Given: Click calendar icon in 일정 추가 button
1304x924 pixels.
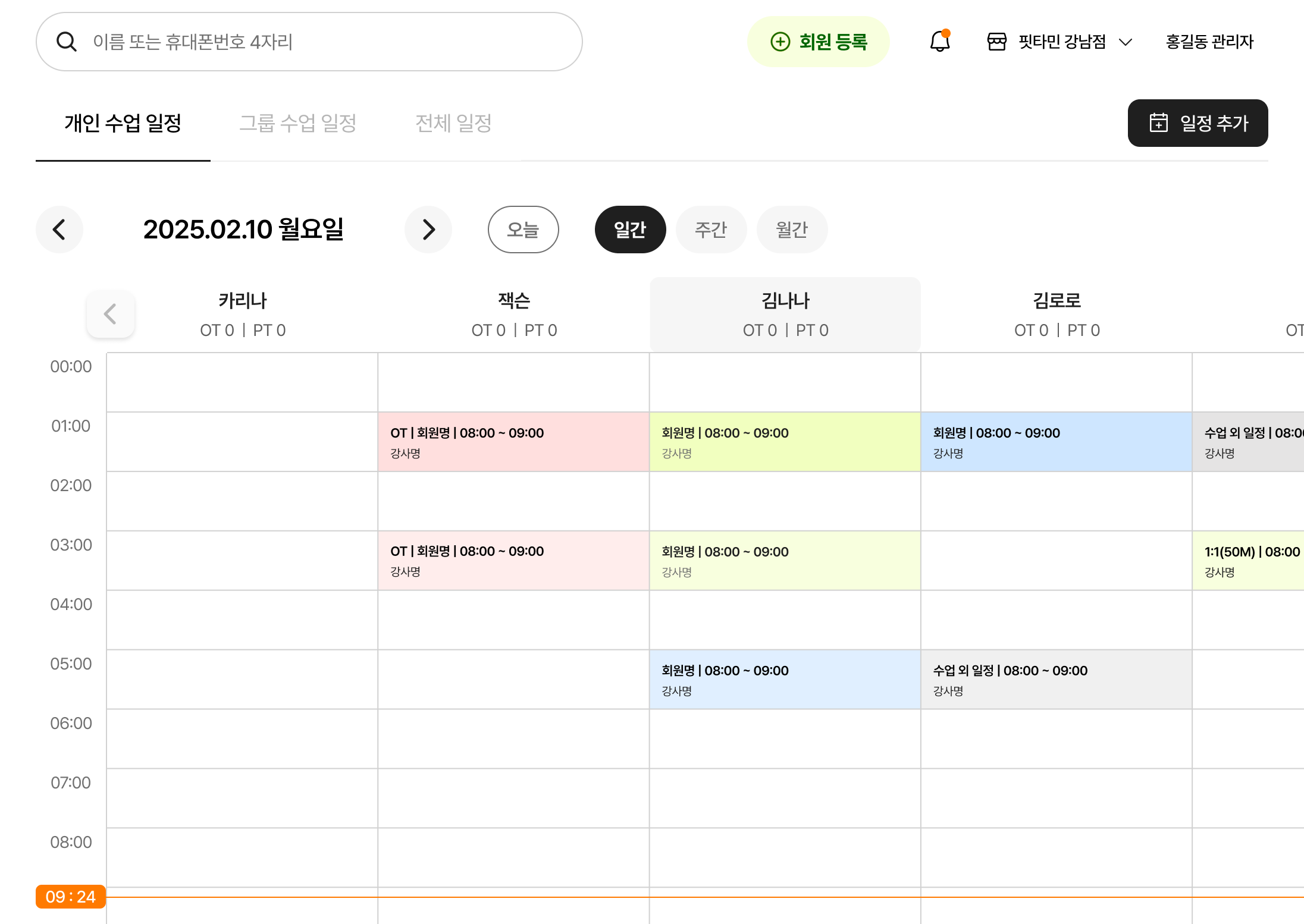Looking at the screenshot, I should coord(1158,122).
